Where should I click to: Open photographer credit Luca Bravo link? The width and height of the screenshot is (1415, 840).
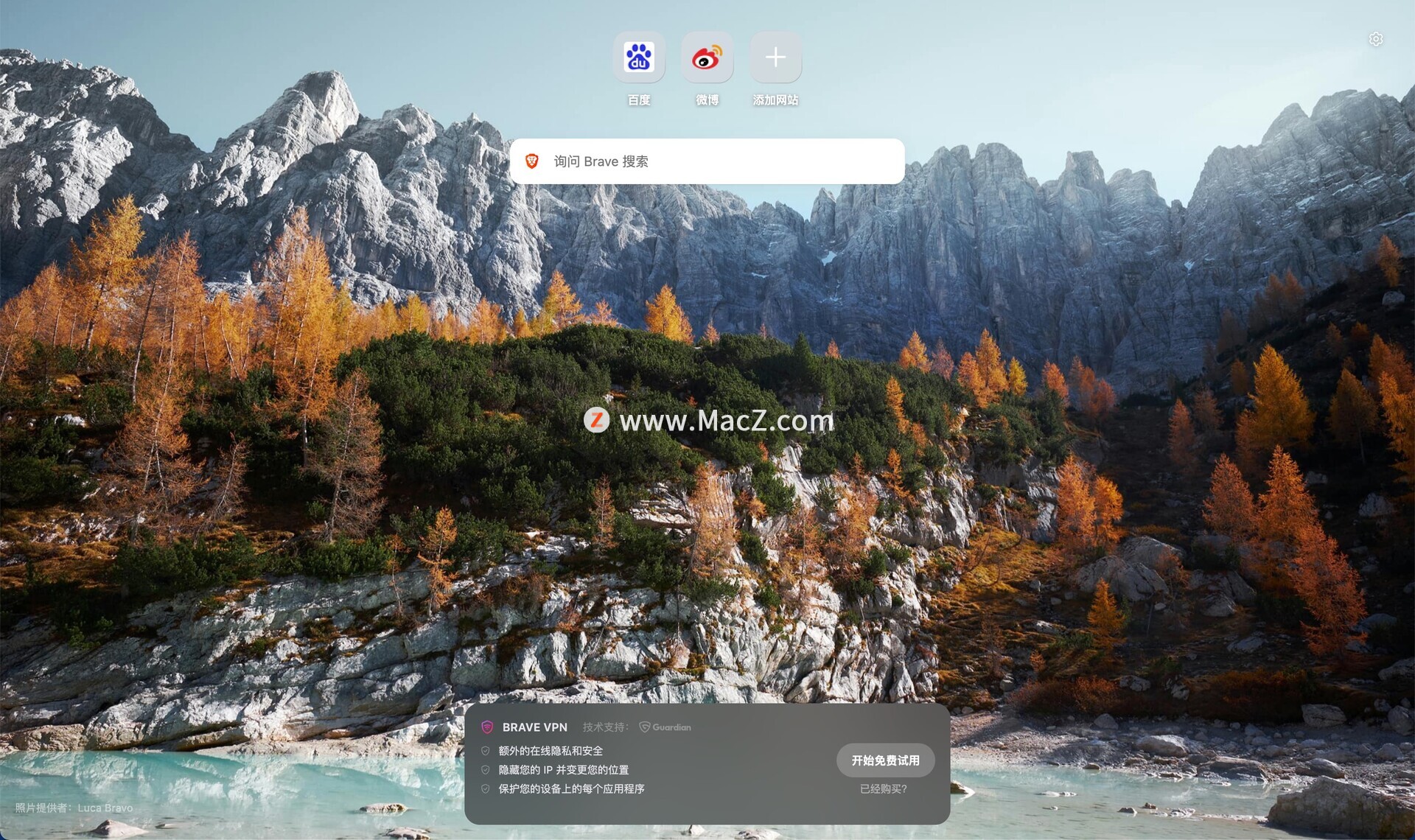tap(105, 808)
